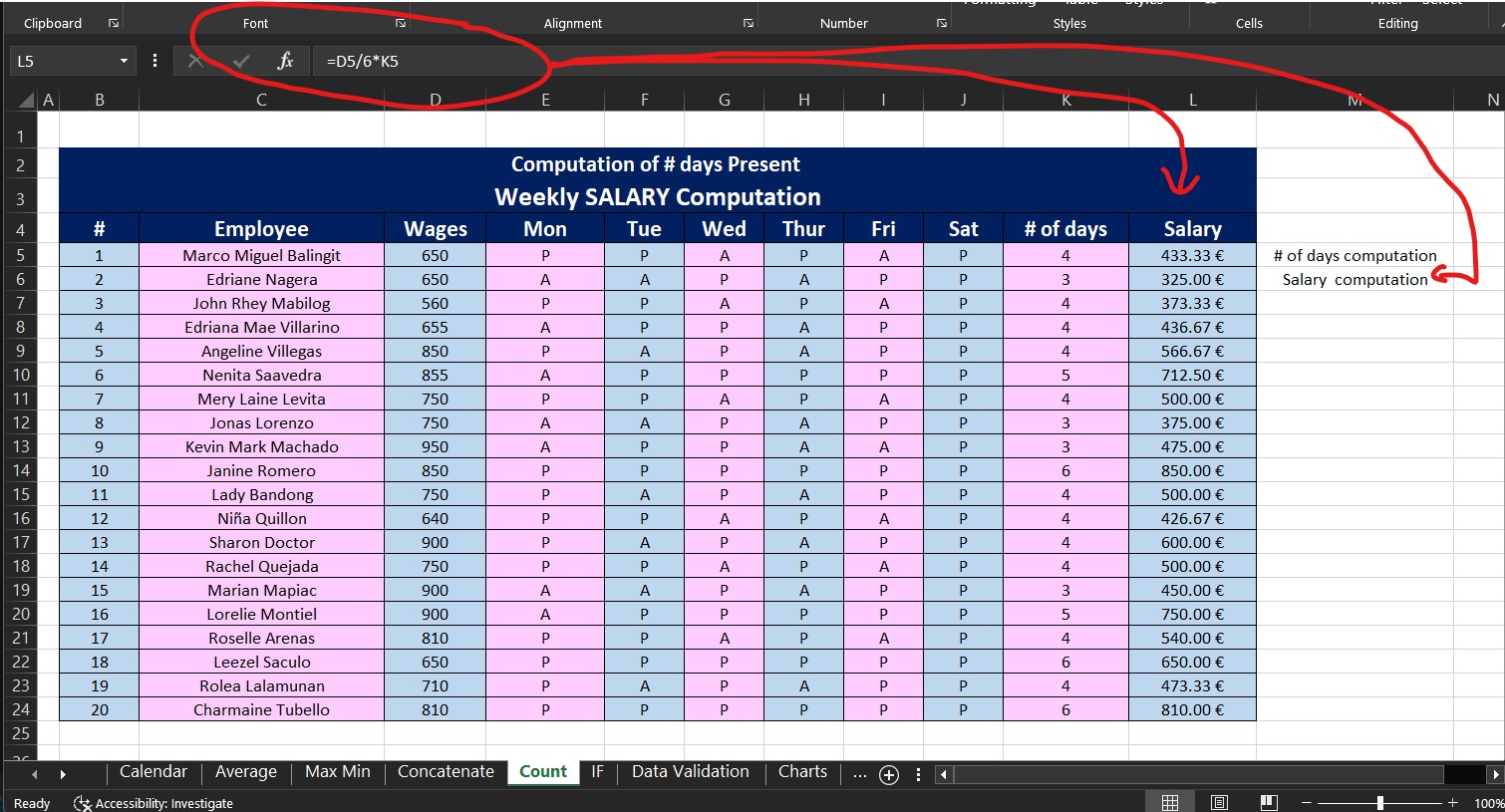This screenshot has height=812, width=1505.
Task: Select cell Rolea Lalamunan
Action: click(x=261, y=685)
